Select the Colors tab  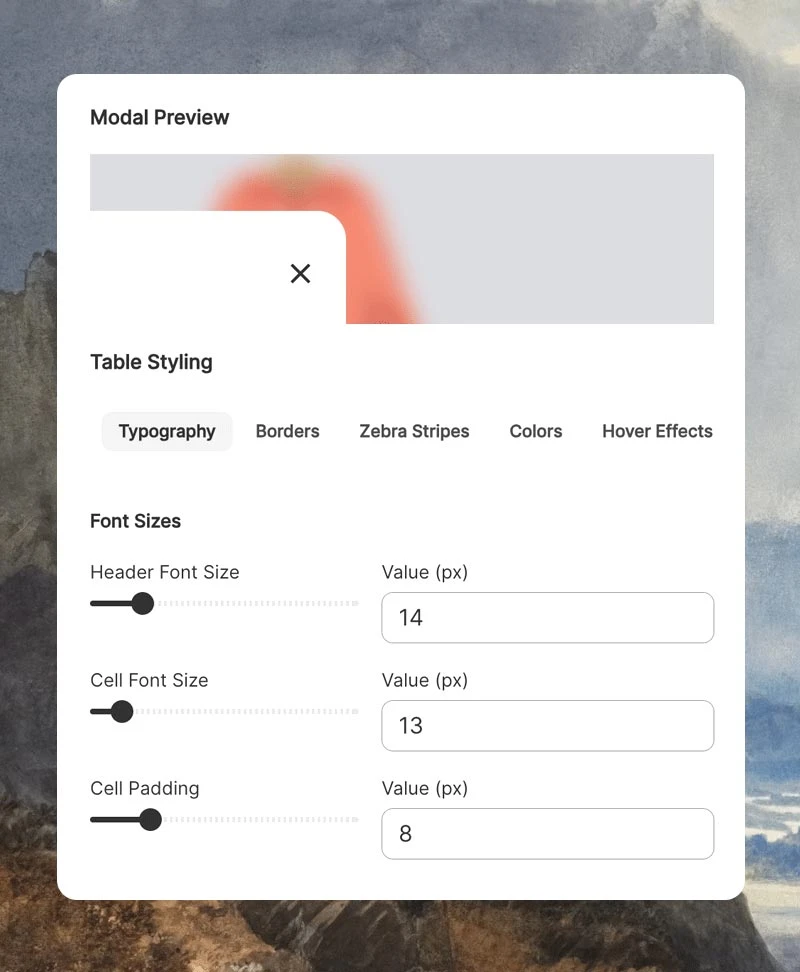pos(535,431)
